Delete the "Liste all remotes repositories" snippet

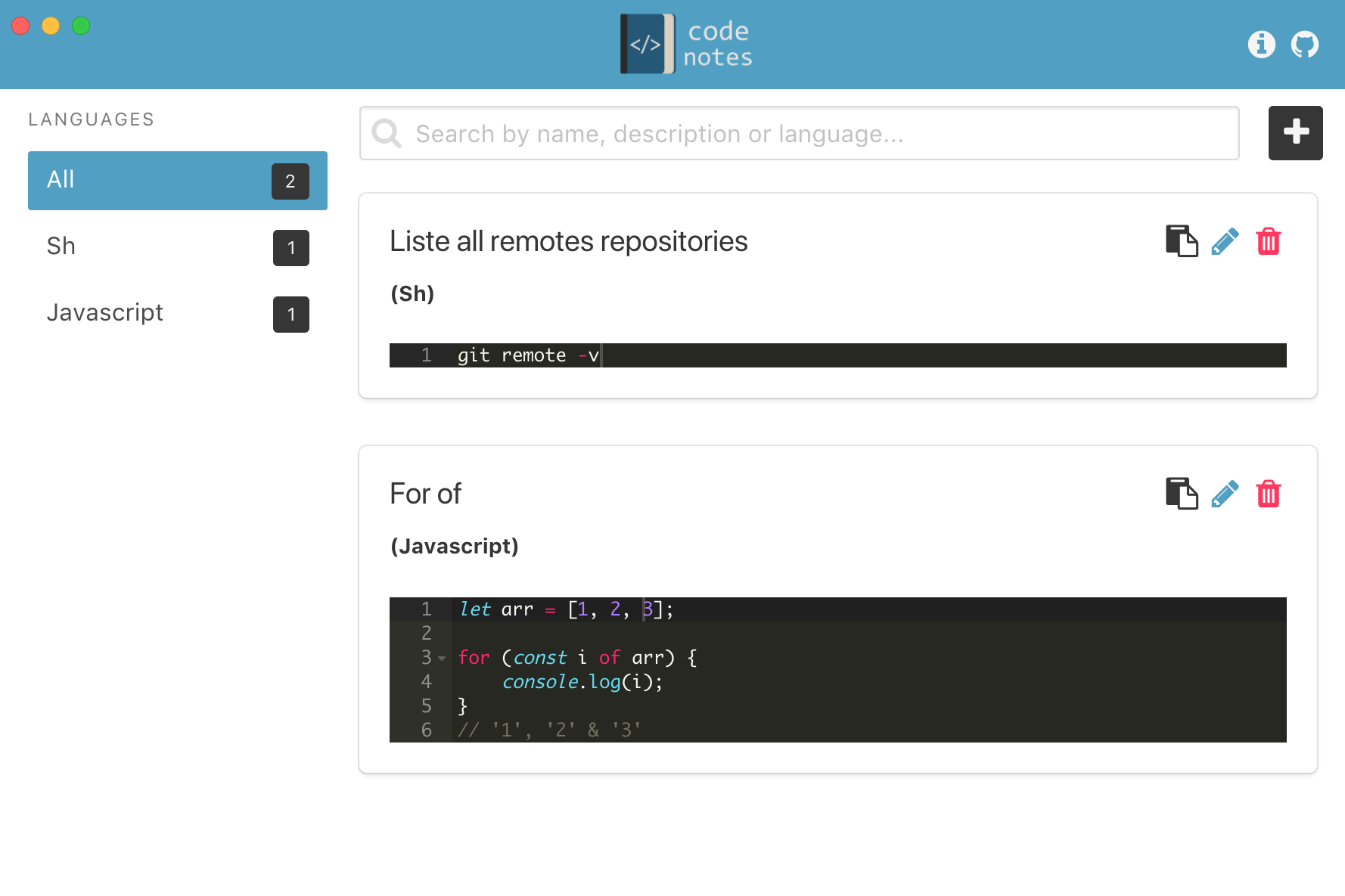click(1269, 241)
